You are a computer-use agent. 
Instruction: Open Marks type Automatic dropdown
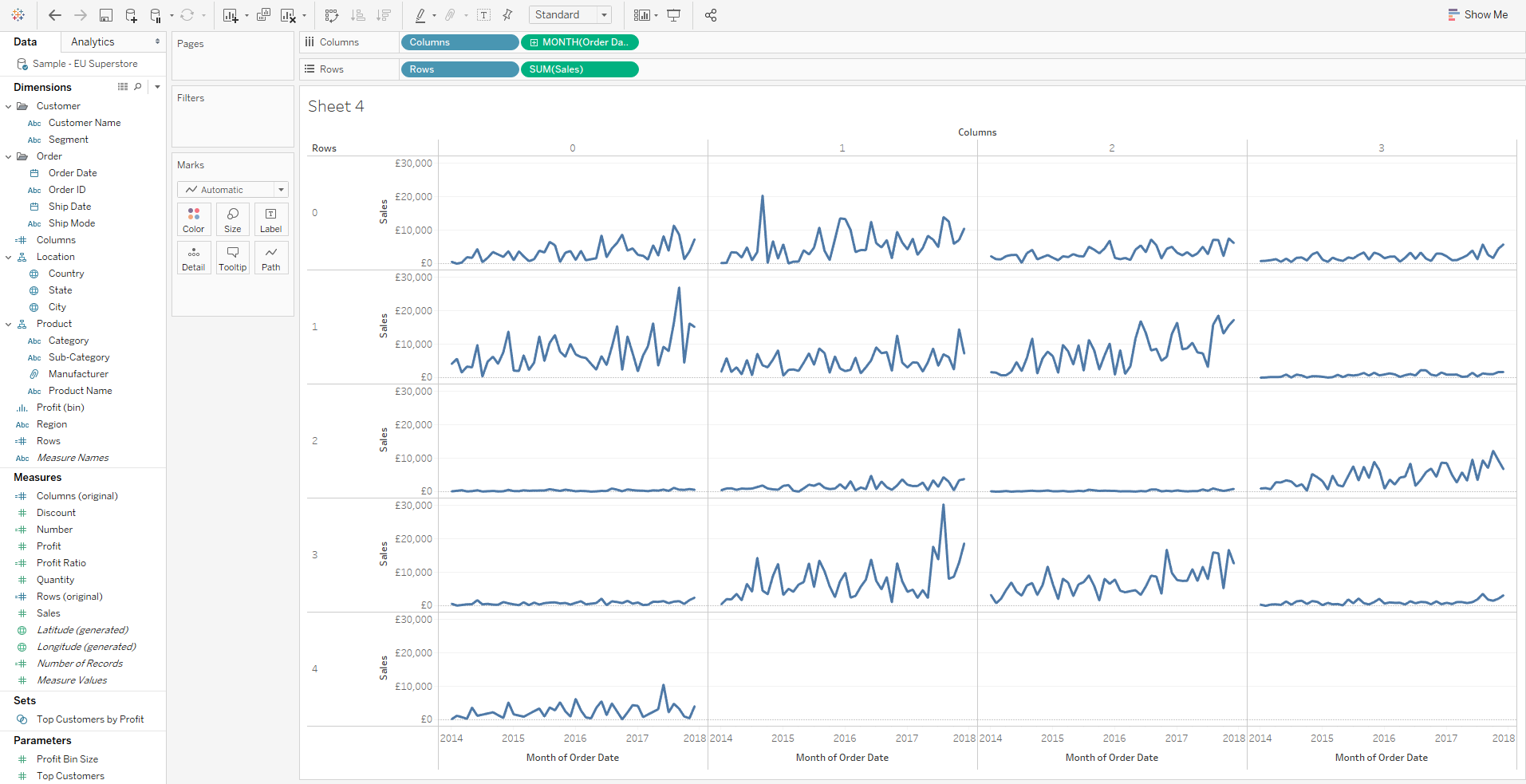pyautogui.click(x=232, y=190)
